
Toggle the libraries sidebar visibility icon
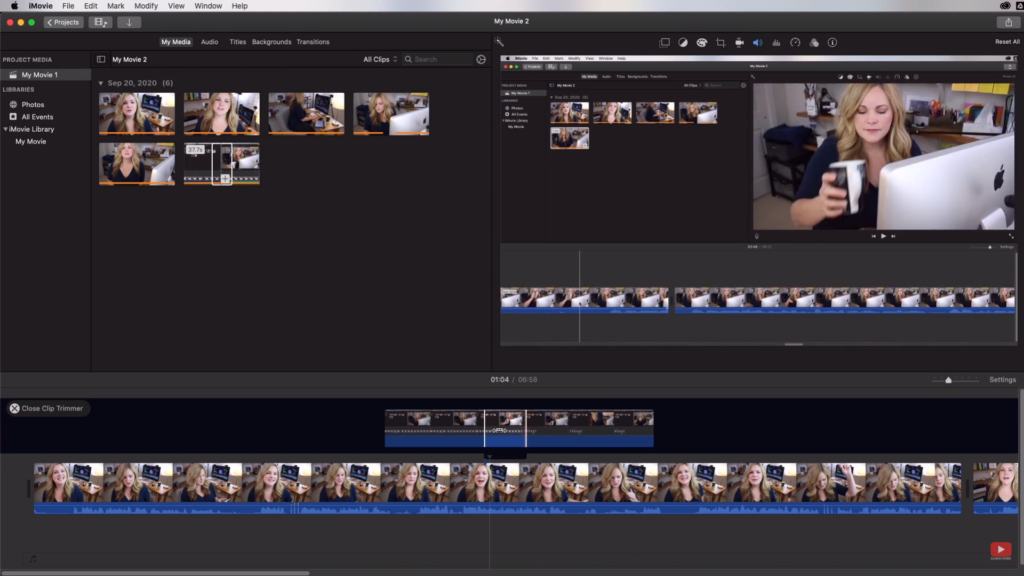tap(101, 59)
